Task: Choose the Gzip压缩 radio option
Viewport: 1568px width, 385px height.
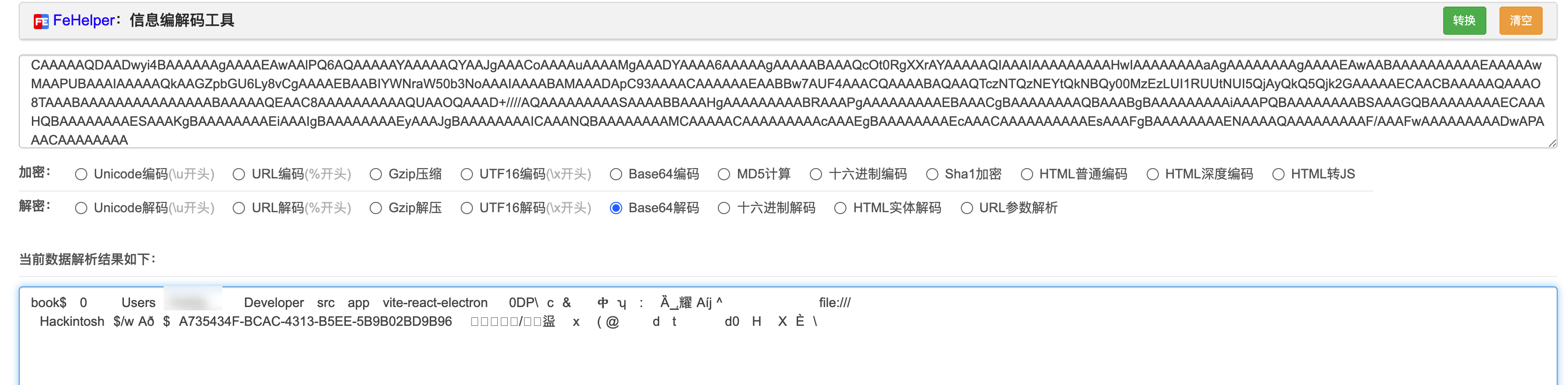Action: pyautogui.click(x=375, y=174)
